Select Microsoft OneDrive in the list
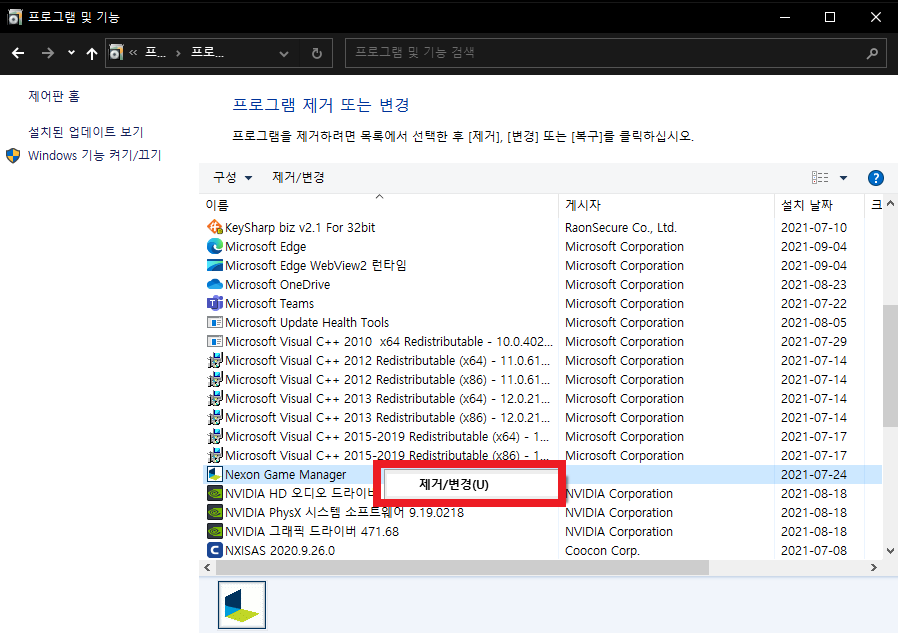 (x=278, y=284)
